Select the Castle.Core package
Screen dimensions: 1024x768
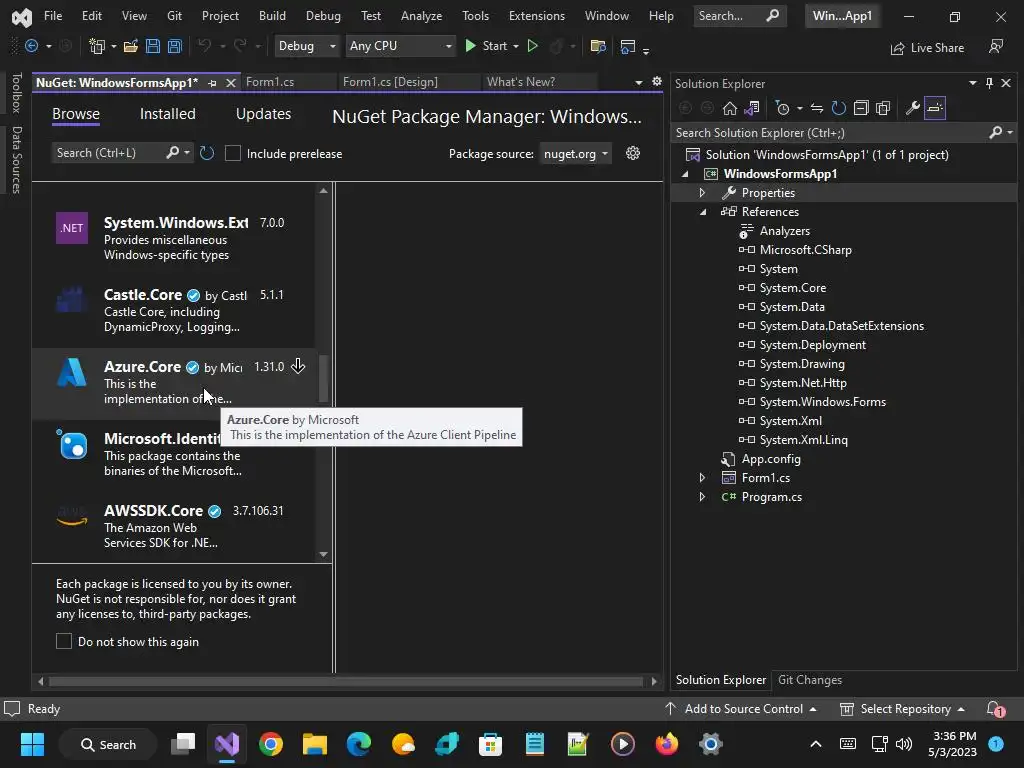(174, 310)
